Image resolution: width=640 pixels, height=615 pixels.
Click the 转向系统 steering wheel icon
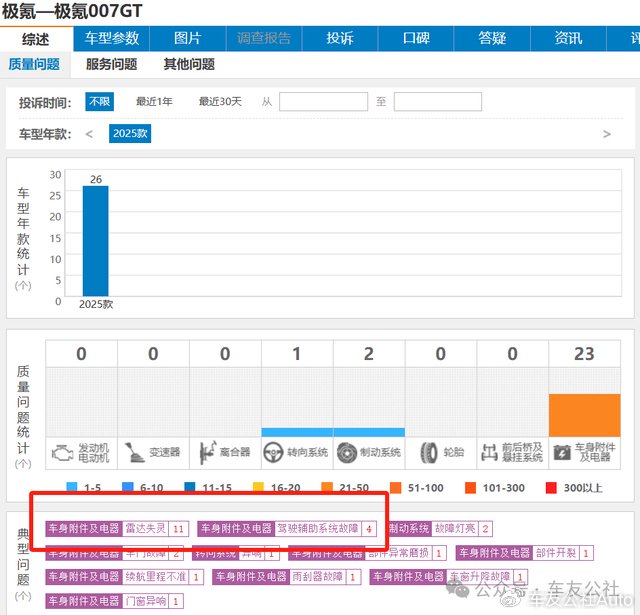click(273, 453)
